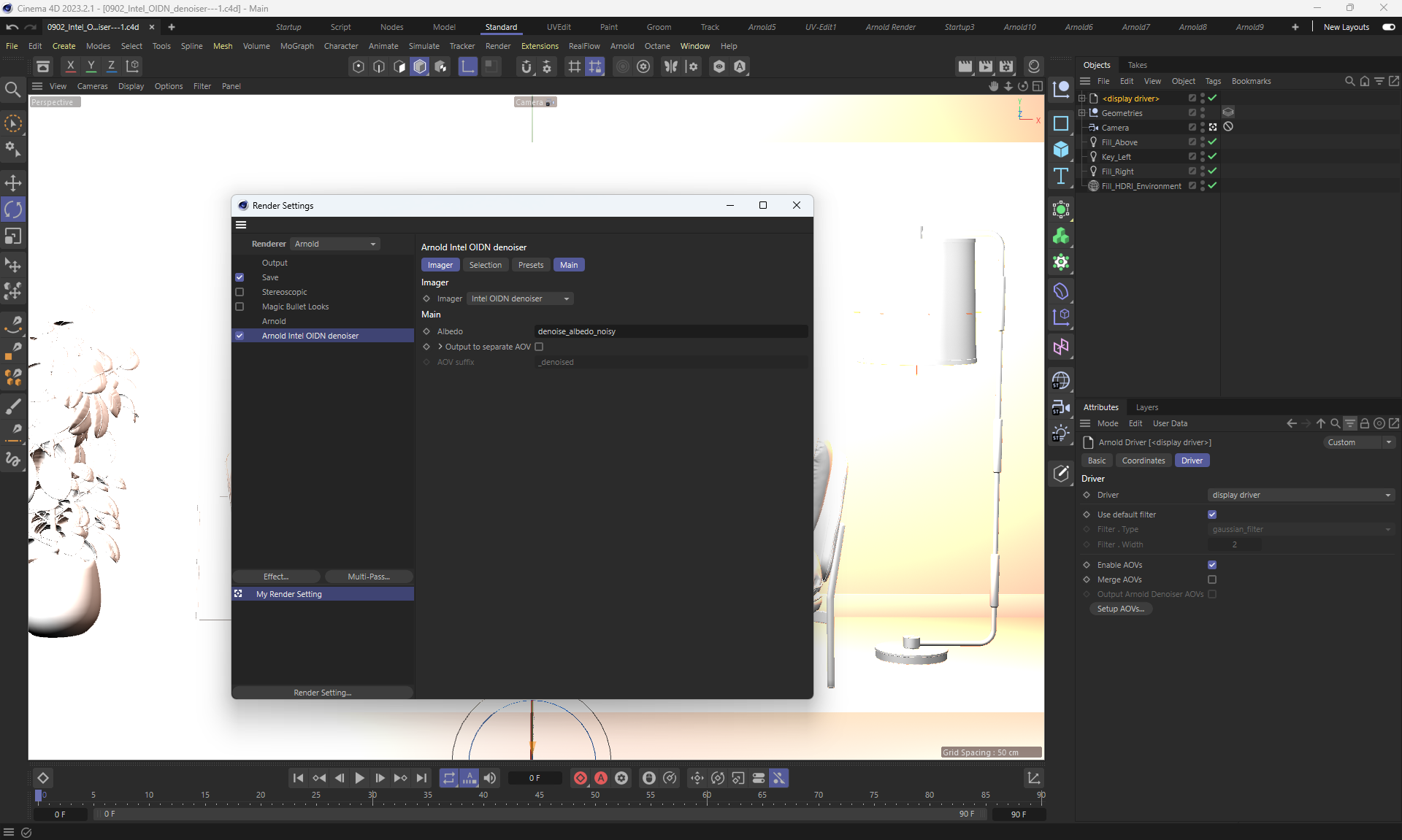Image resolution: width=1402 pixels, height=840 pixels.
Task: Select the Rotate tool in left toolbar
Action: pos(13,209)
